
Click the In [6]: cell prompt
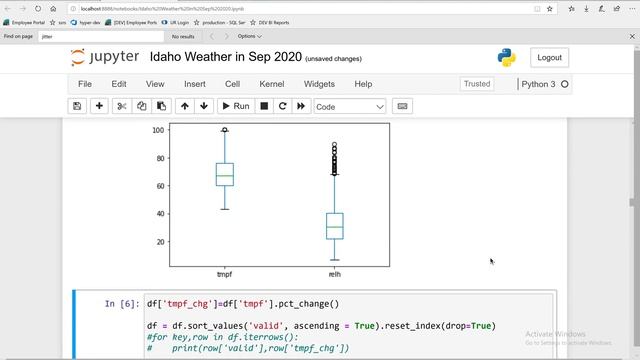coord(122,304)
